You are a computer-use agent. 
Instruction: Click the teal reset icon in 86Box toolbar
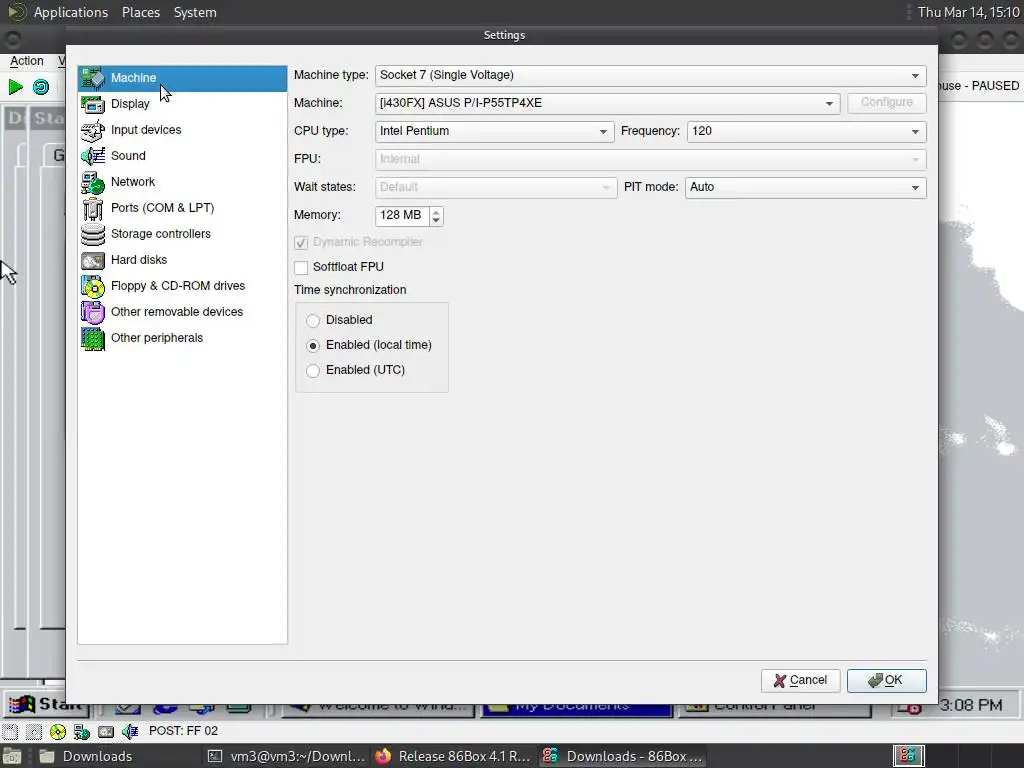[x=40, y=86]
